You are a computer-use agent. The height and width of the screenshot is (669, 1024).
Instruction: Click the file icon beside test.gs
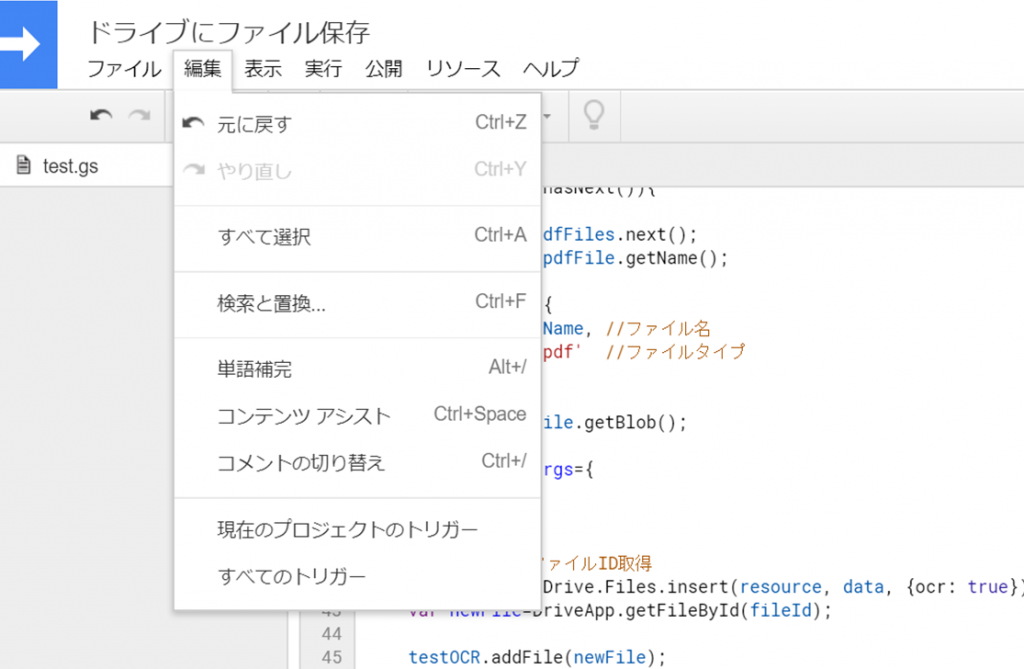24,165
